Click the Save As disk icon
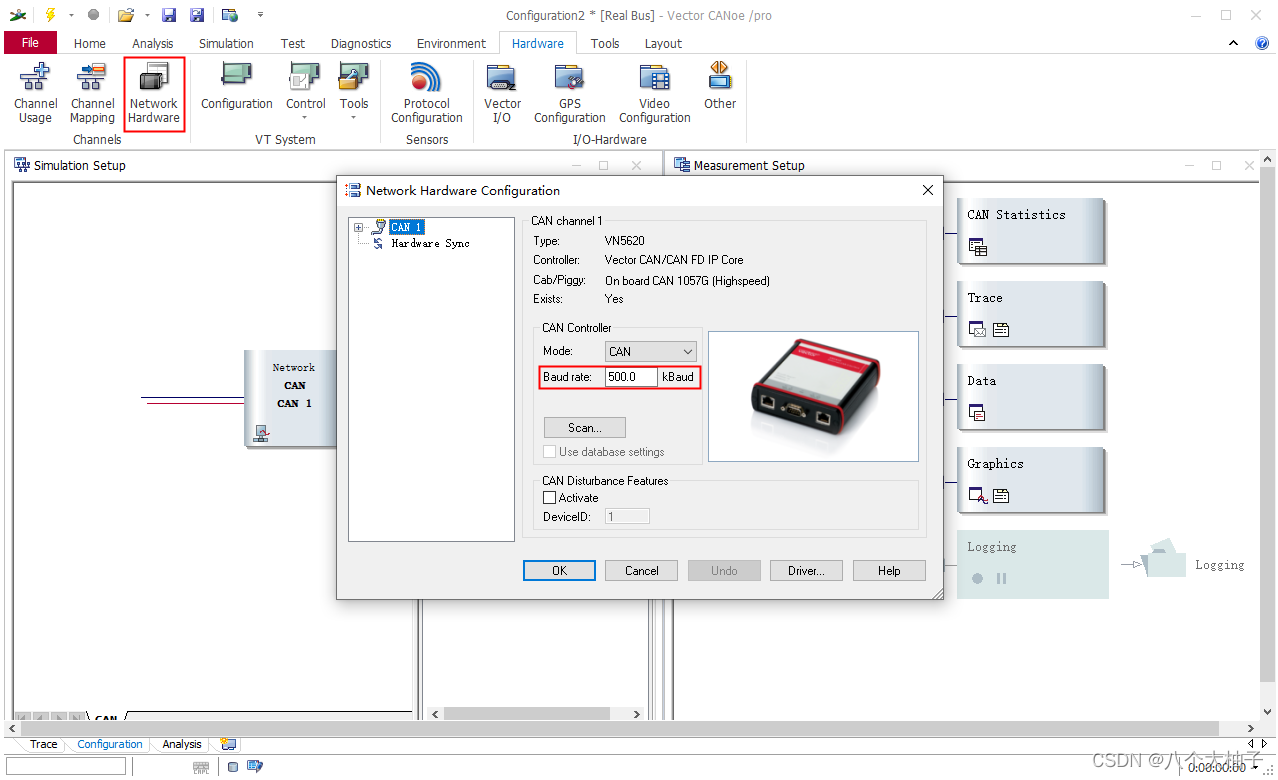The width and height of the screenshot is (1278, 780). tap(197, 15)
